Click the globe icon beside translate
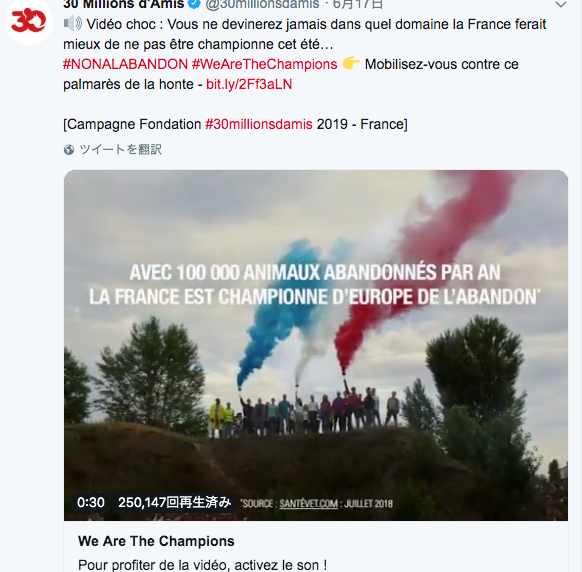This screenshot has height=572, width=582. tap(69, 150)
